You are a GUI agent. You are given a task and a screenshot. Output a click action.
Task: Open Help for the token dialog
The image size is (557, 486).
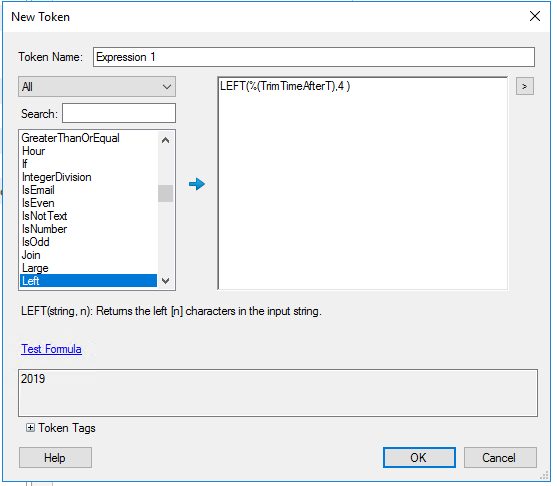pyautogui.click(x=55, y=458)
